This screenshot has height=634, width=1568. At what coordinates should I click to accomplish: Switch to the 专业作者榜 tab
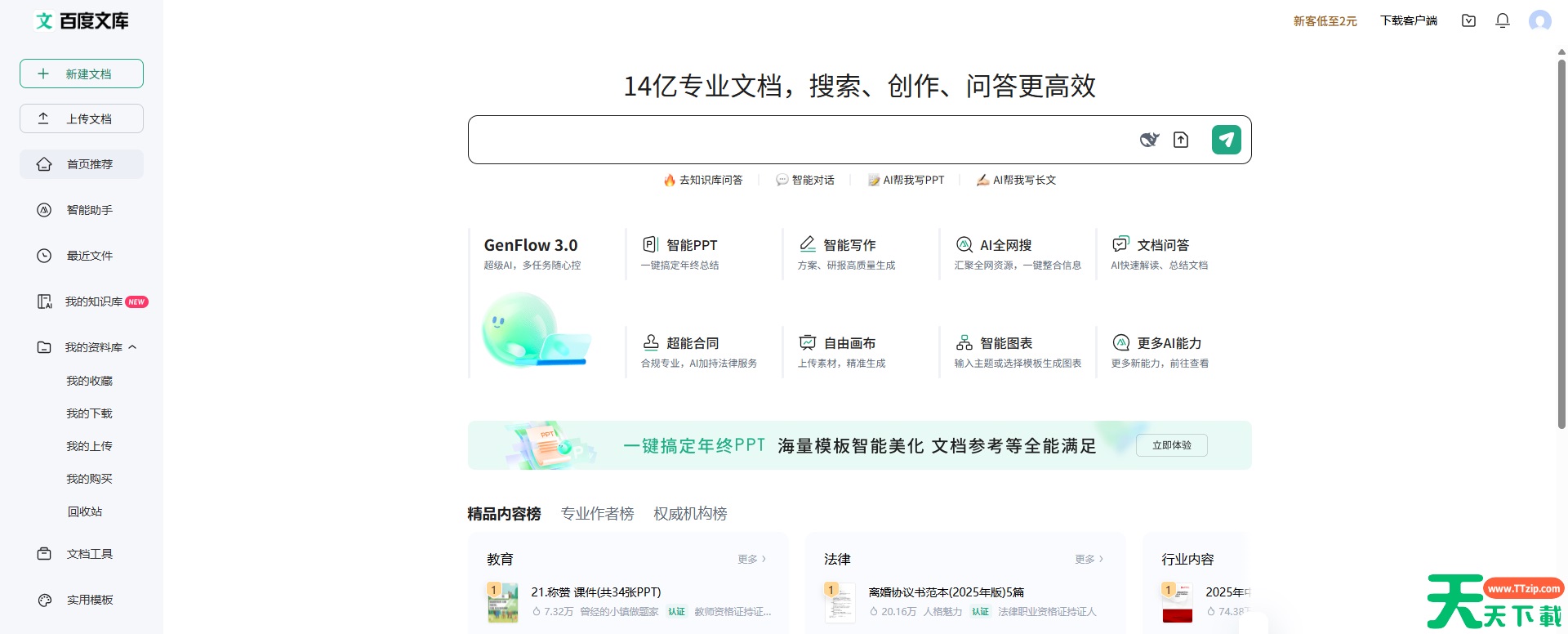pos(597,513)
